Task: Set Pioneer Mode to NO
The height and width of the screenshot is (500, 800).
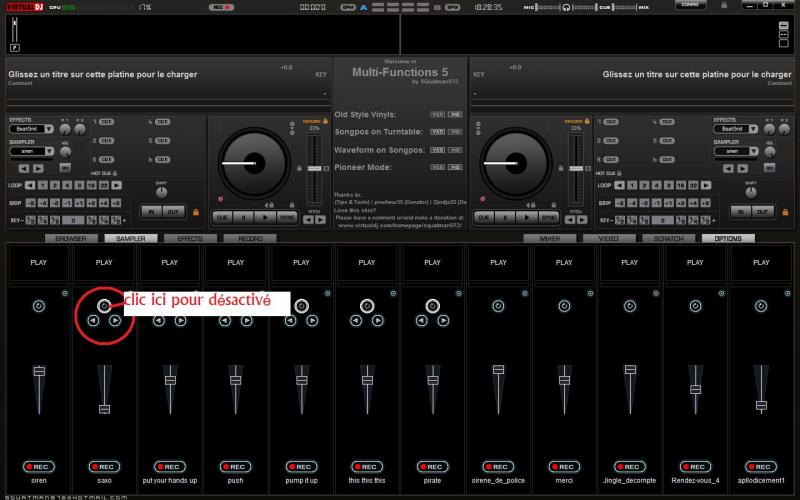Action: pos(454,166)
